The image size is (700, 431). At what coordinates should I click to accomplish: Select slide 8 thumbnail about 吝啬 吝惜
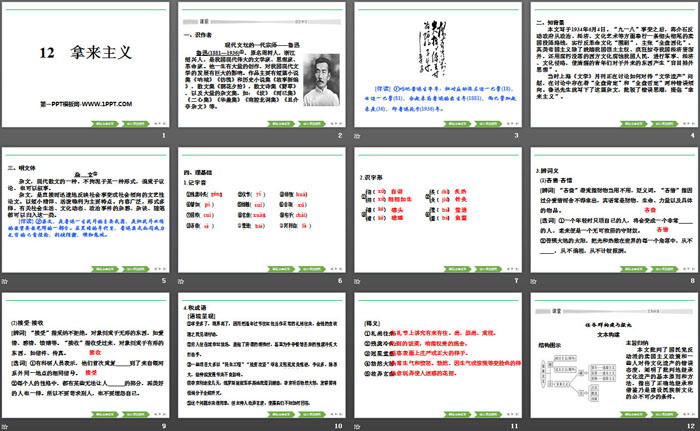coord(614,210)
